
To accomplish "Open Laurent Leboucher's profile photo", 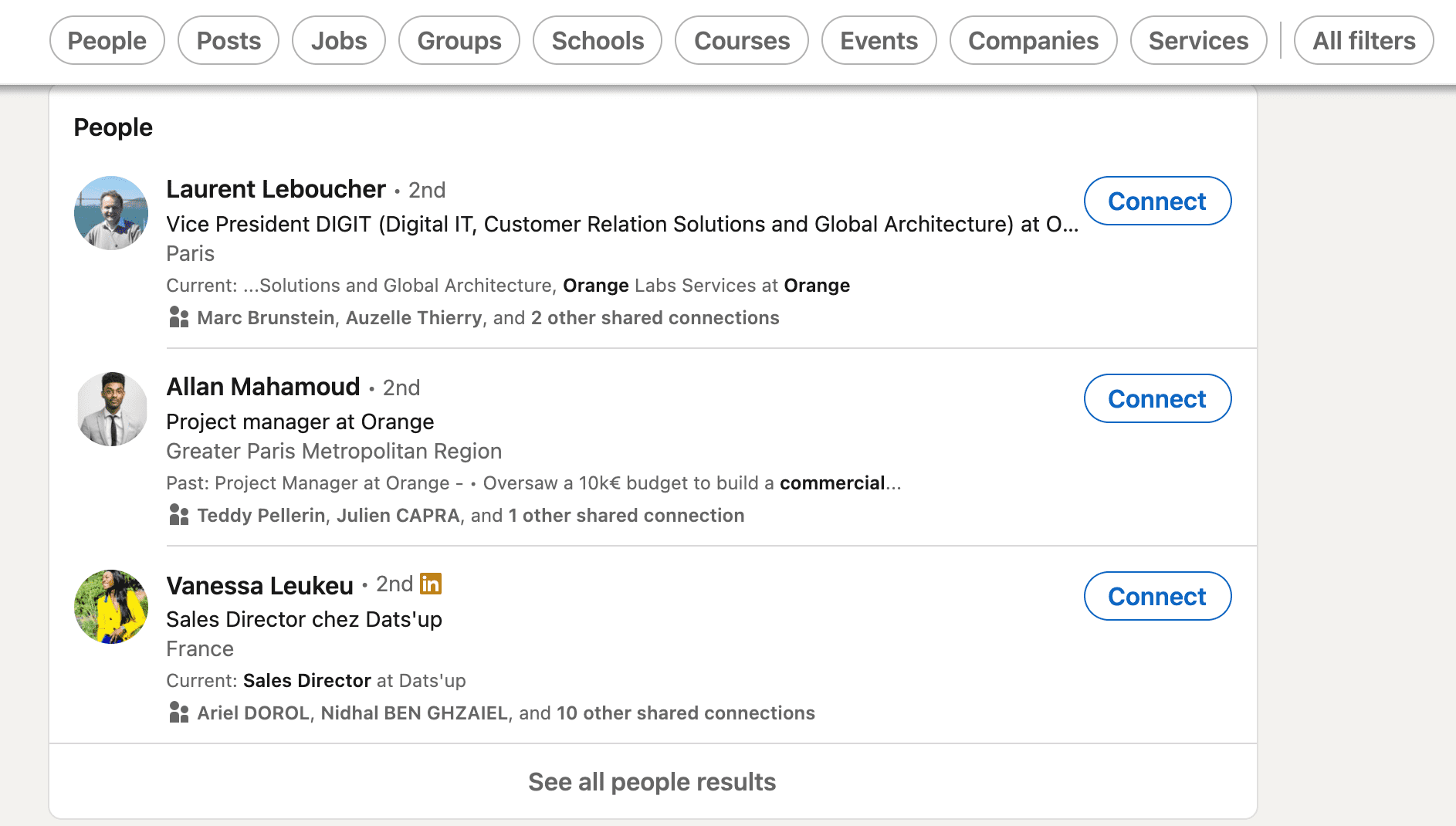I will (x=111, y=213).
